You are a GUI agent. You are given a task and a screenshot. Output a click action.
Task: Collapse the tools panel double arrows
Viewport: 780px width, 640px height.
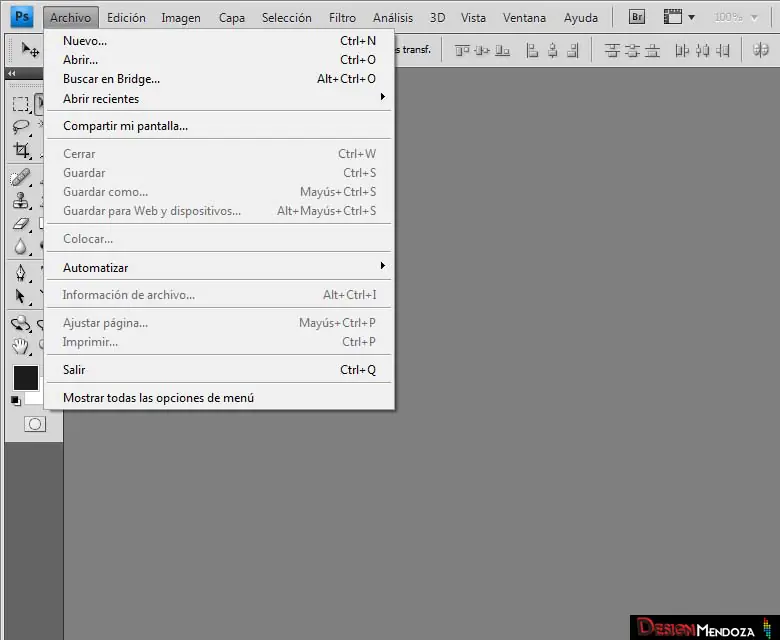[x=11, y=73]
